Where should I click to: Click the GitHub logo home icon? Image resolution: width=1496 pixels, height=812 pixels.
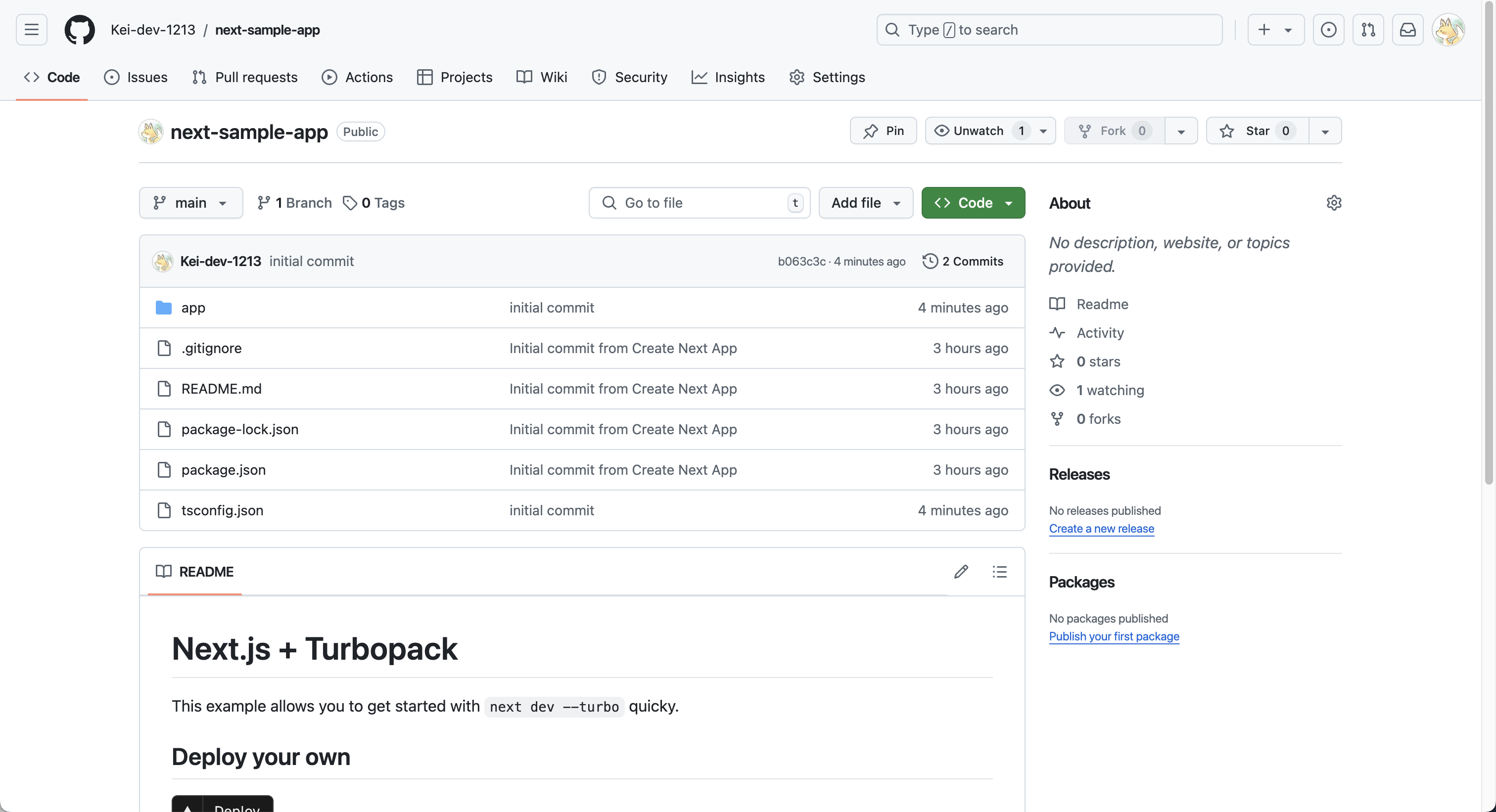[80, 30]
